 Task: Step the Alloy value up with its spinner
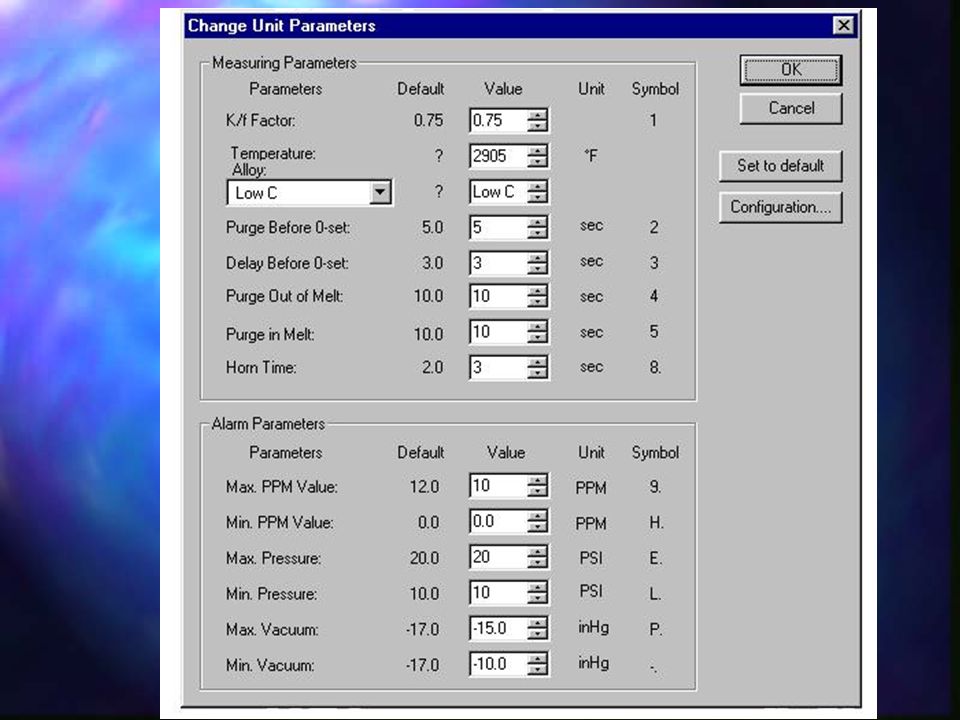coord(538,186)
